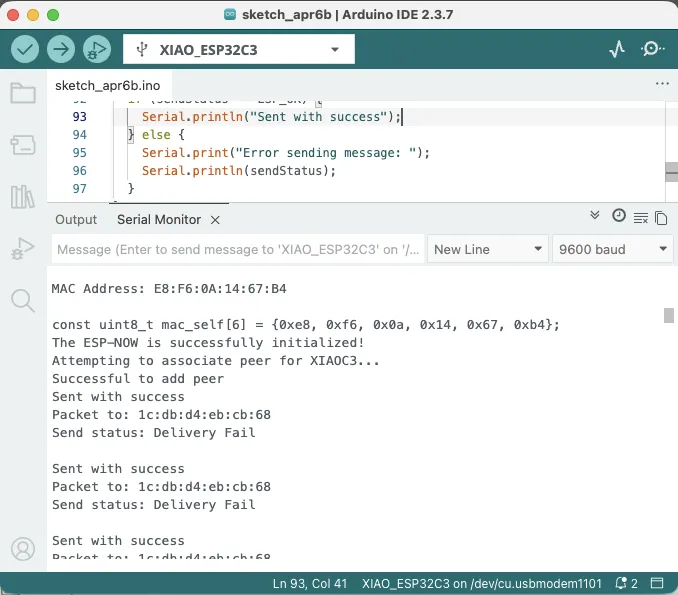Click line number 95 in the gutter
The height and width of the screenshot is (595, 678).
click(x=80, y=153)
